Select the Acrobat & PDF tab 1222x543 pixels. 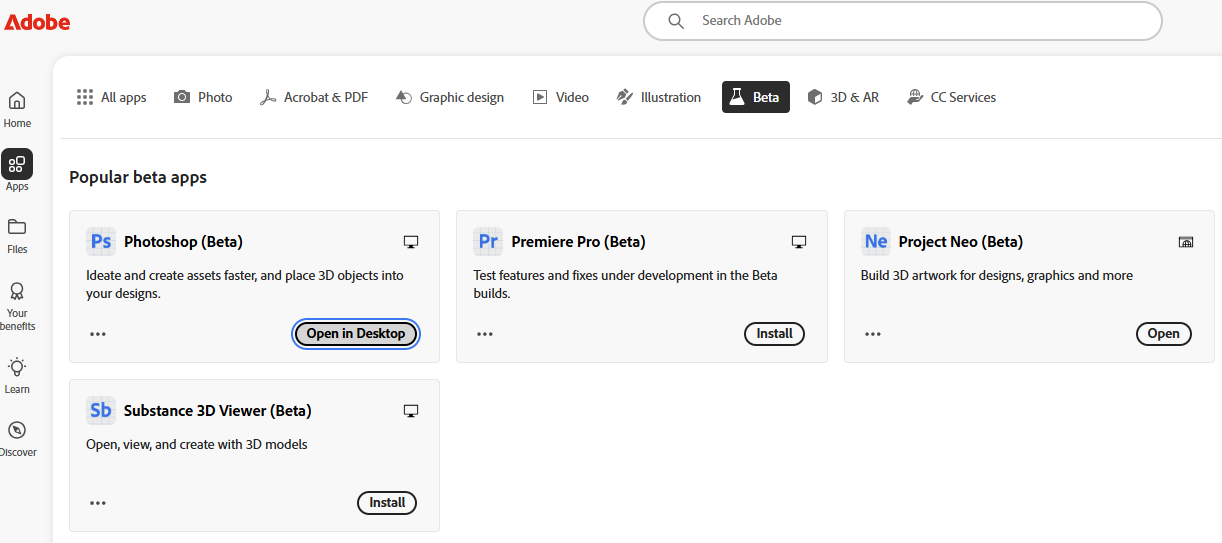click(314, 97)
